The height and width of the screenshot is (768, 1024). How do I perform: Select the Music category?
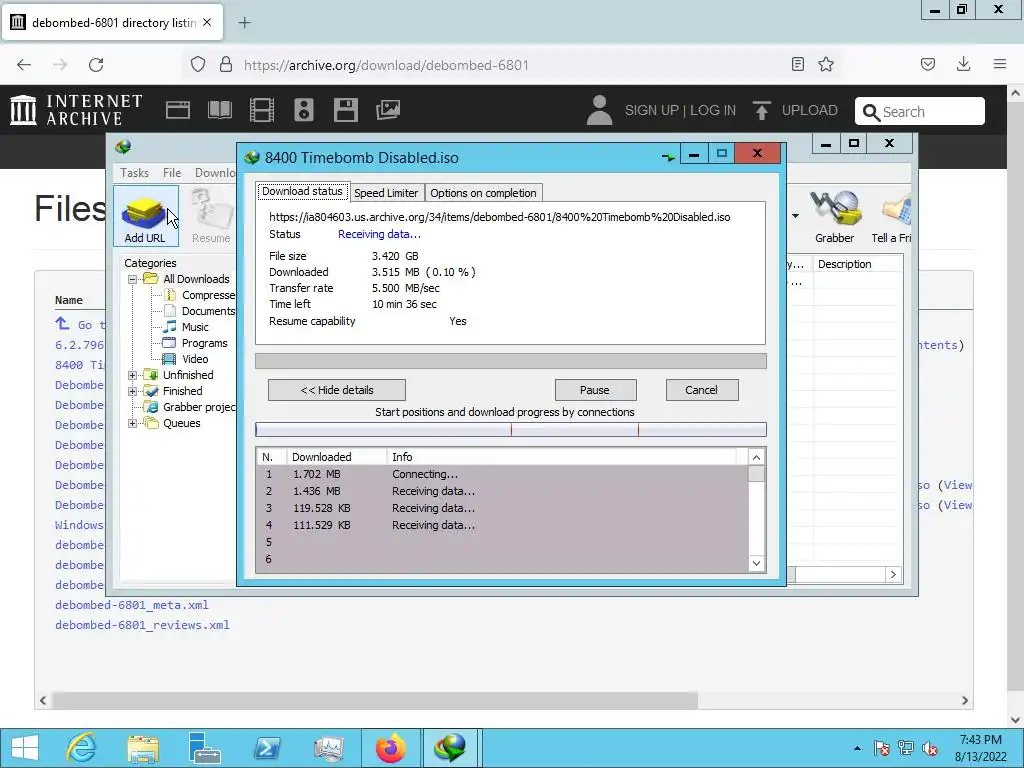point(195,327)
